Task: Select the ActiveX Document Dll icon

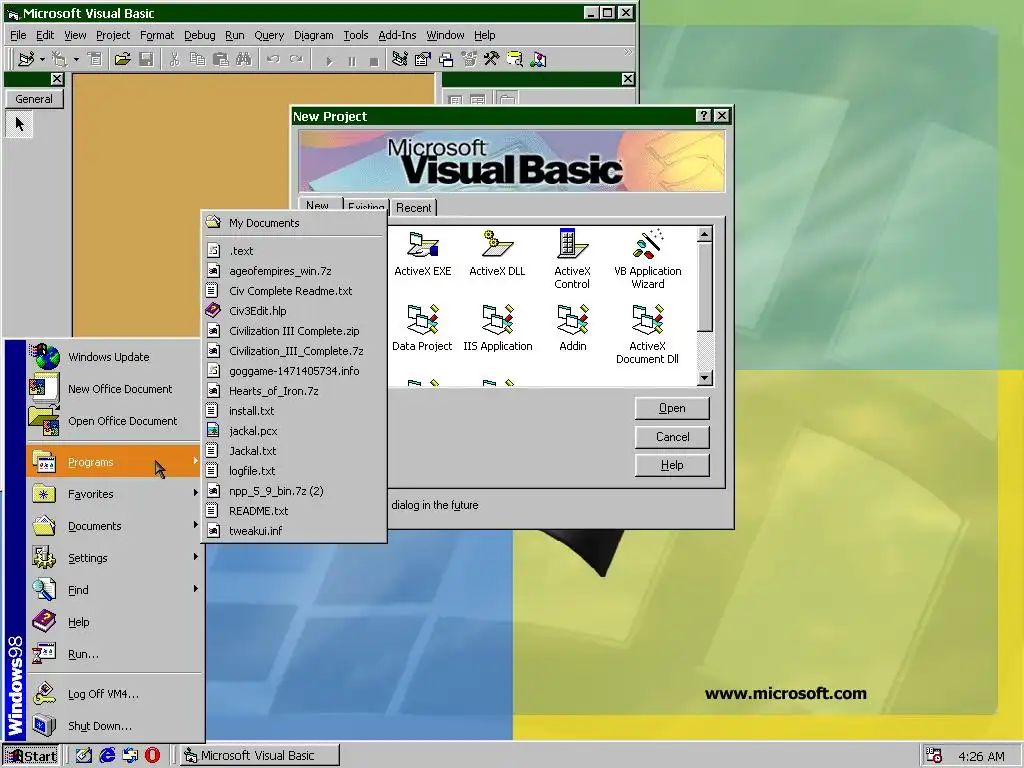Action: [x=647, y=334]
